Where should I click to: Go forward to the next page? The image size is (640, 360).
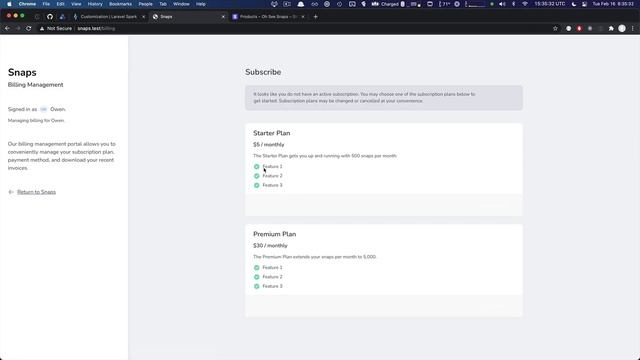tap(18, 29)
